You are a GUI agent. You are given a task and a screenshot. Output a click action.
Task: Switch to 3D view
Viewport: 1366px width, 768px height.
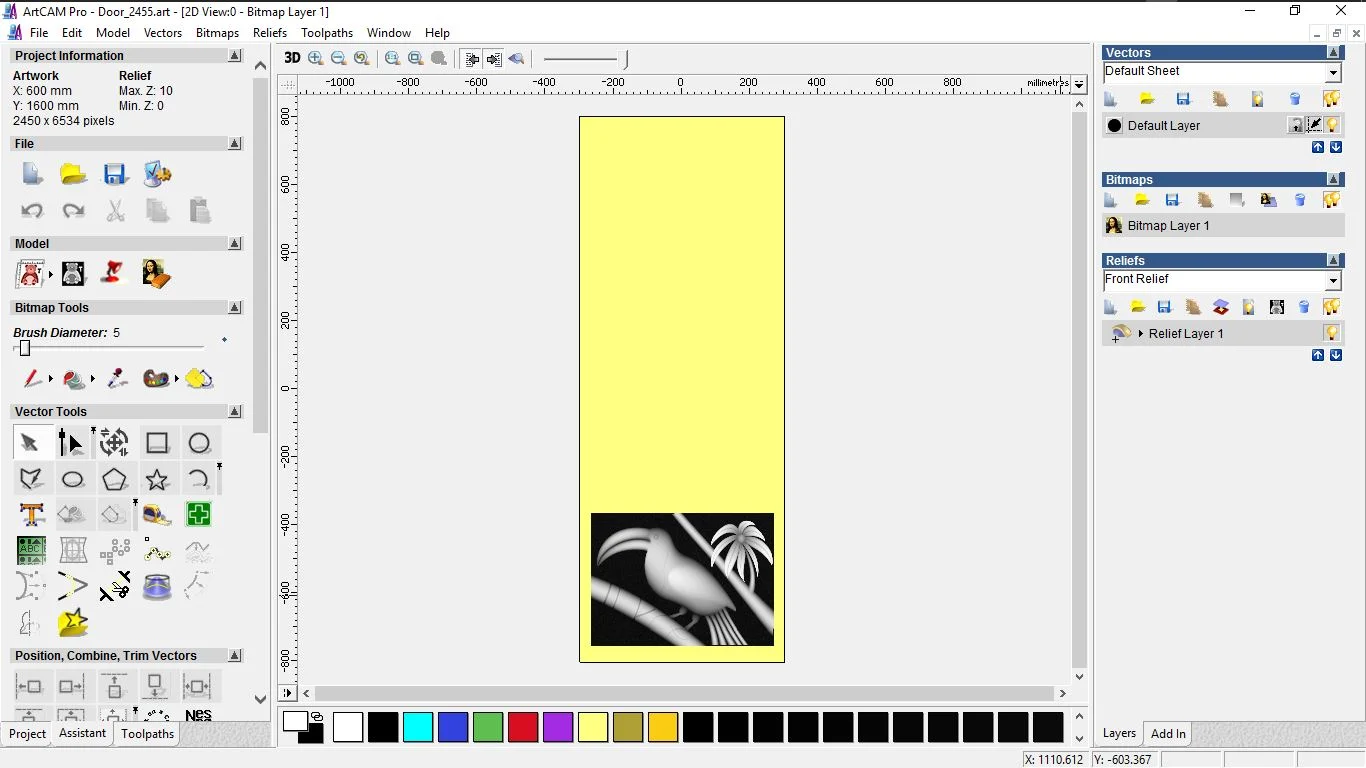292,58
